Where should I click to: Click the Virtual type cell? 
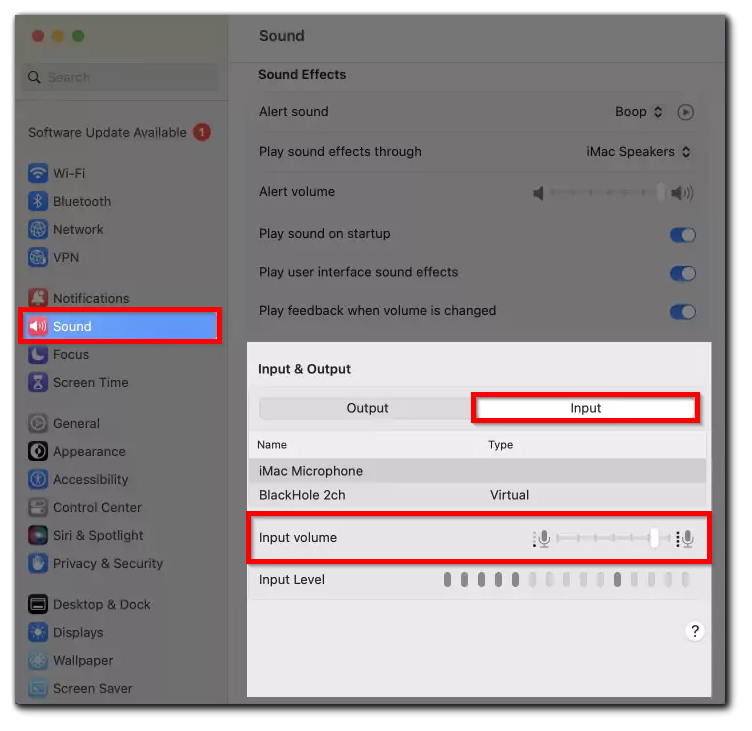pyautogui.click(x=509, y=495)
